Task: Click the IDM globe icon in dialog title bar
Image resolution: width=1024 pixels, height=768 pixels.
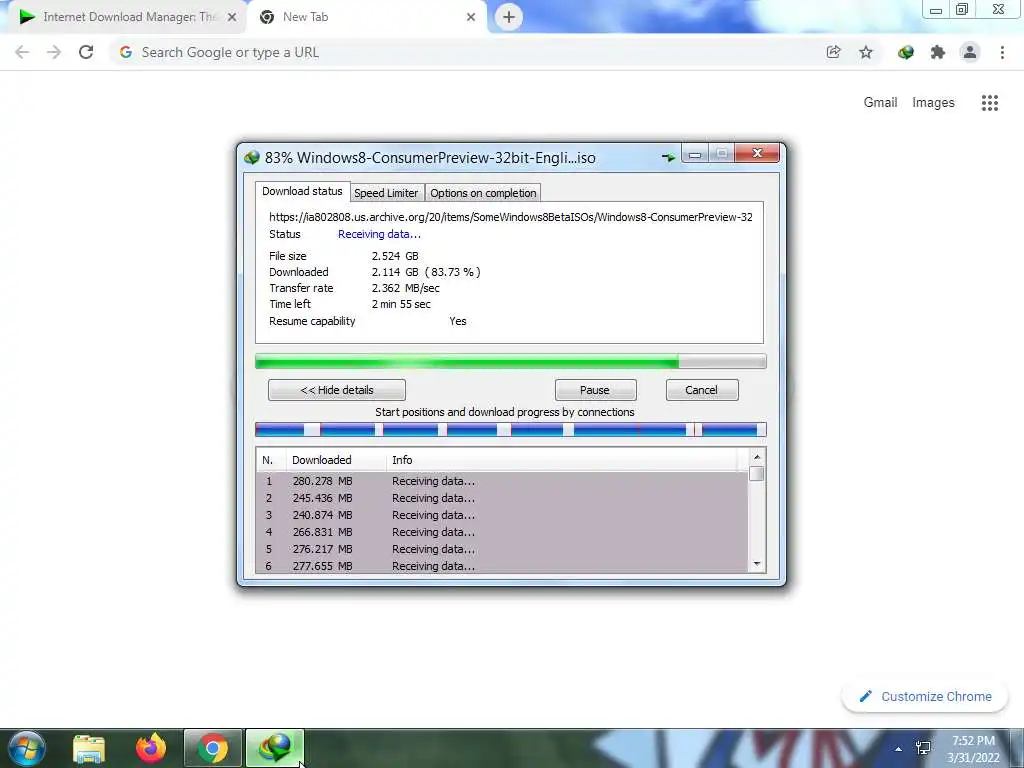Action: click(x=252, y=158)
